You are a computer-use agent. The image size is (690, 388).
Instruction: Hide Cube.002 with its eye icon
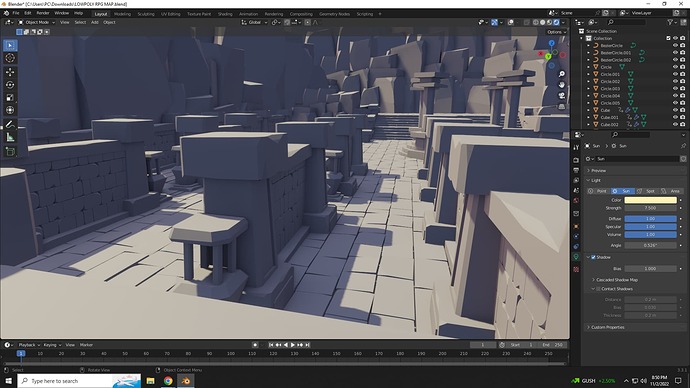(675, 124)
